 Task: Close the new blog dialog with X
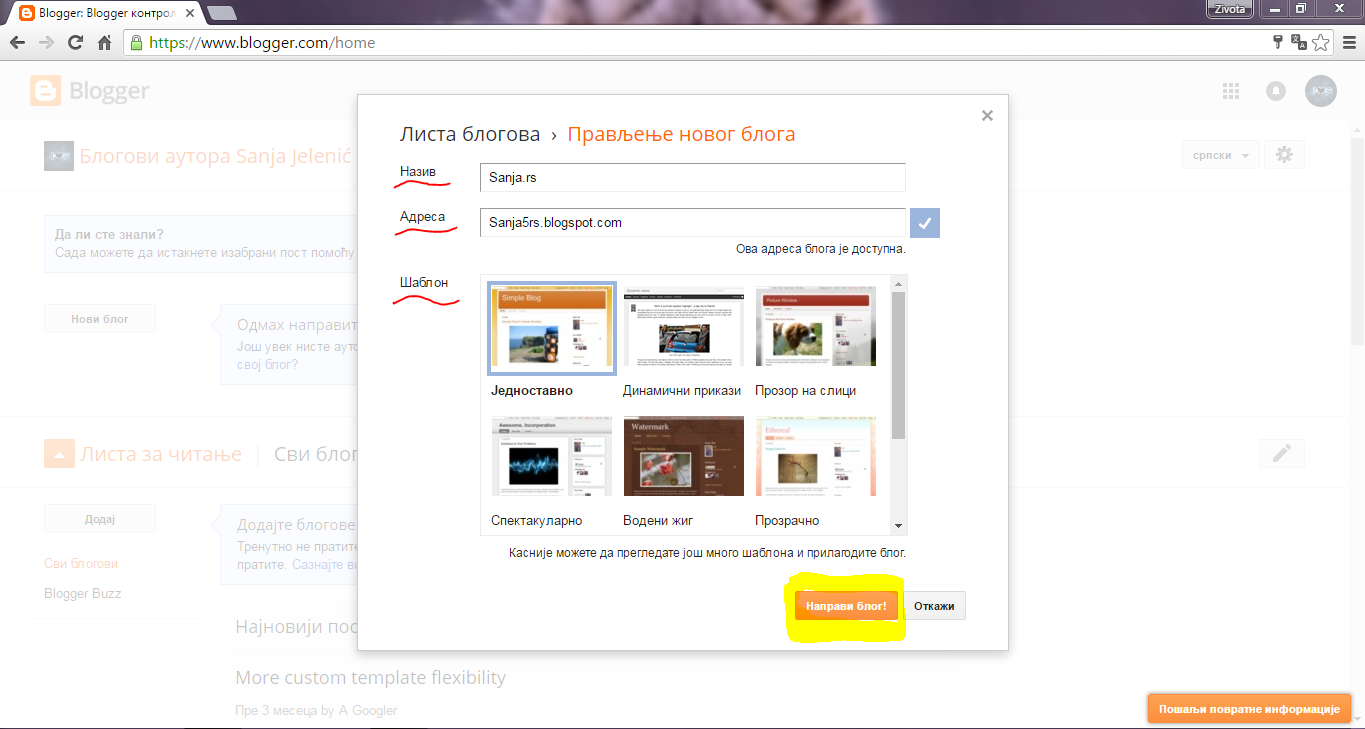[x=987, y=115]
